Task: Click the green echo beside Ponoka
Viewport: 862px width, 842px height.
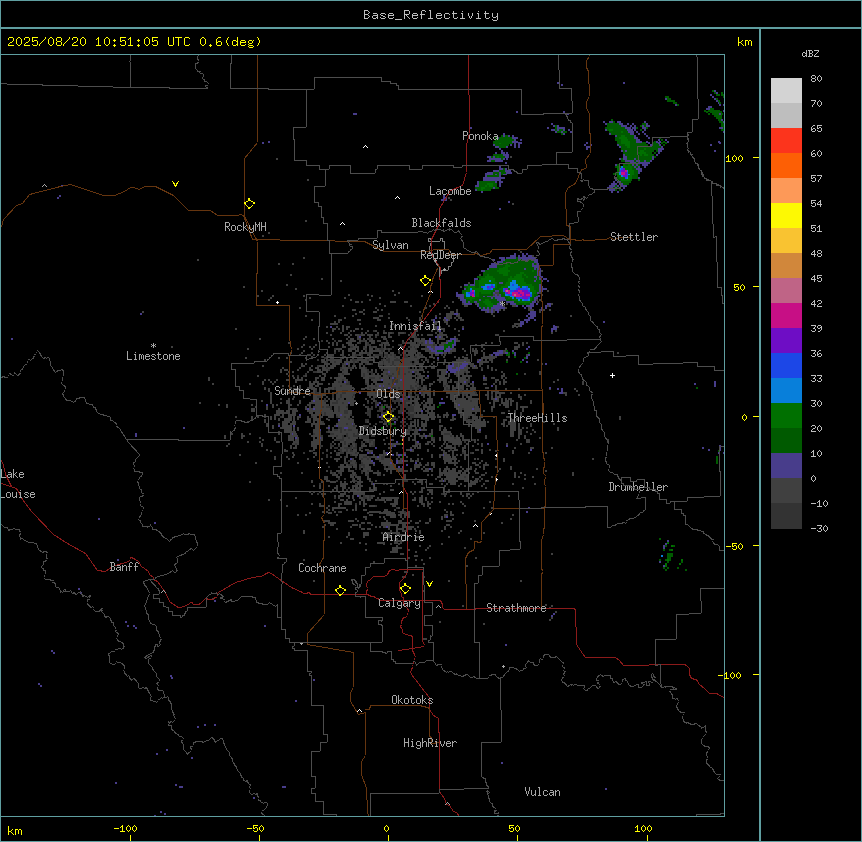Action: tap(503, 142)
